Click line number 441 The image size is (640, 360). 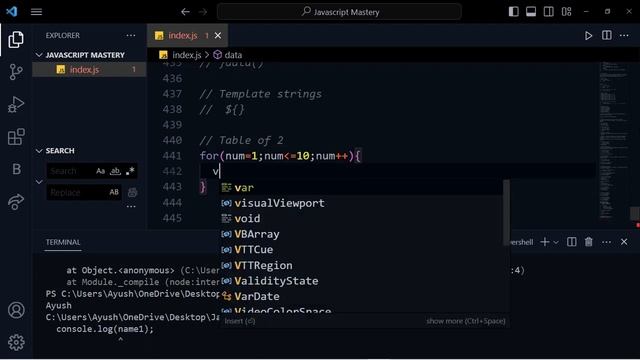[x=172, y=156]
